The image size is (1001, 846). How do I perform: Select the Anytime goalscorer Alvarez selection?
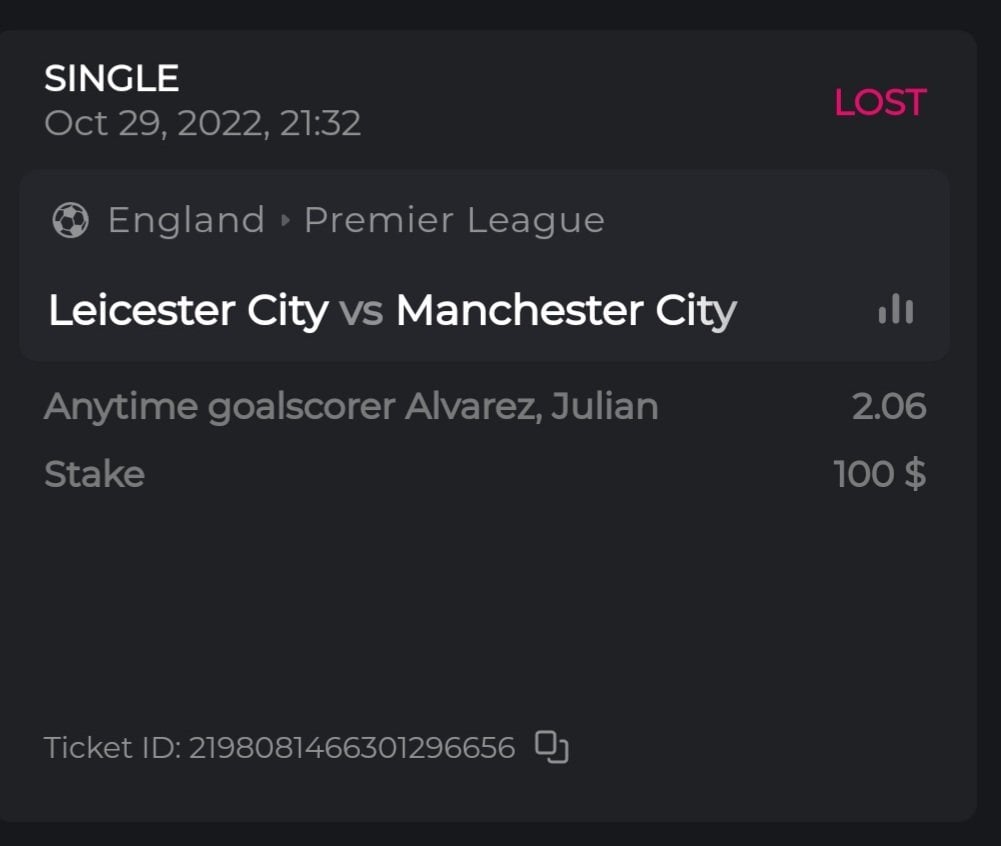click(351, 407)
